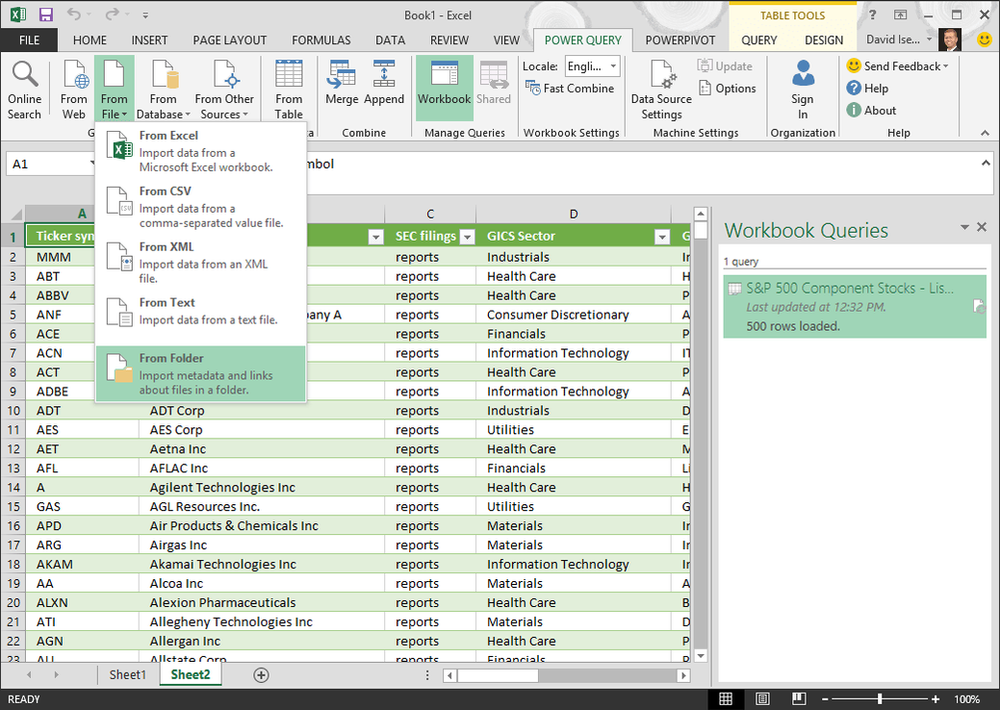This screenshot has height=710, width=1000.
Task: Open Power Query Options
Action: click(728, 88)
